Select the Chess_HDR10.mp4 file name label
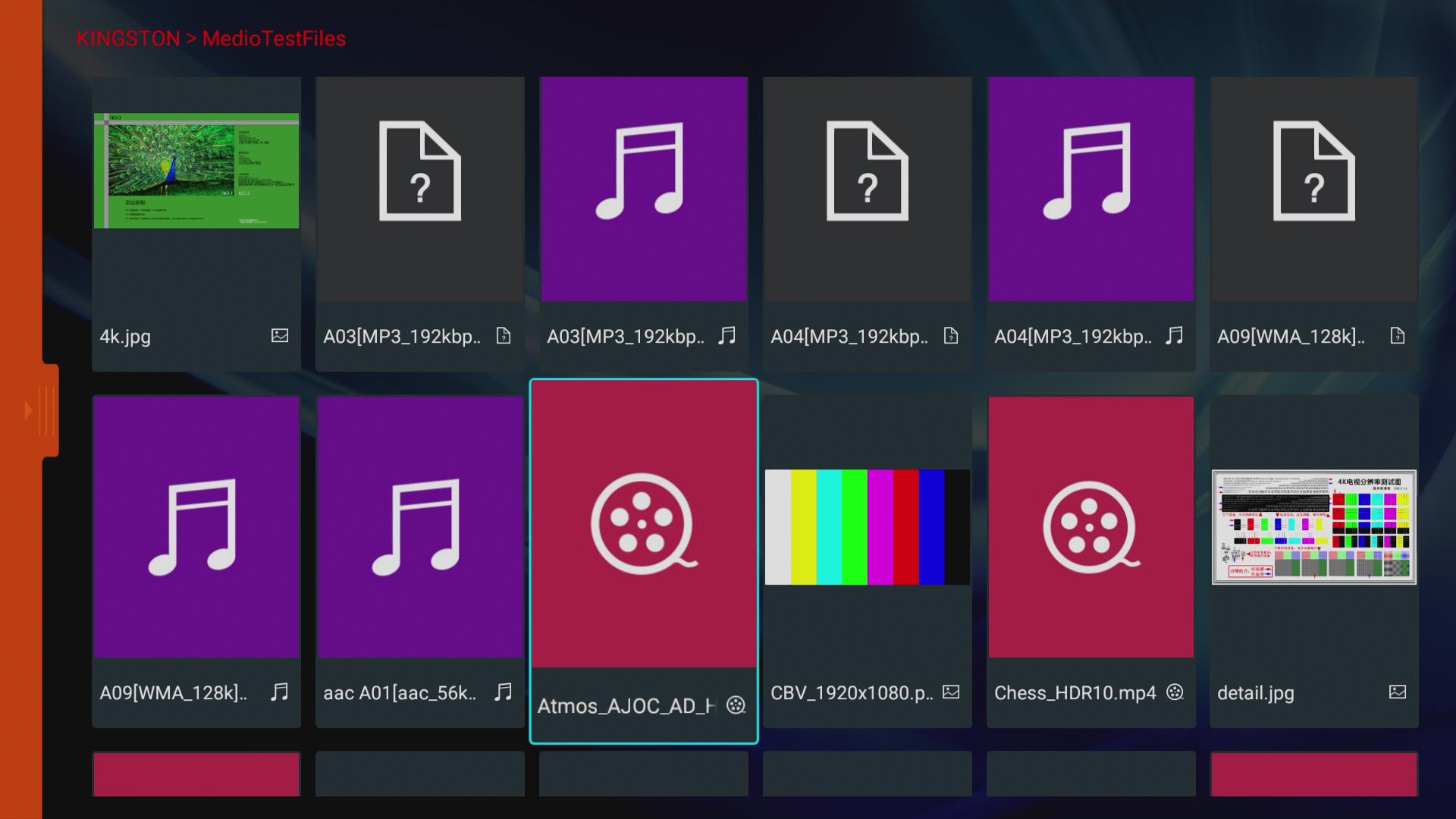Viewport: 1456px width, 819px height. click(x=1075, y=693)
